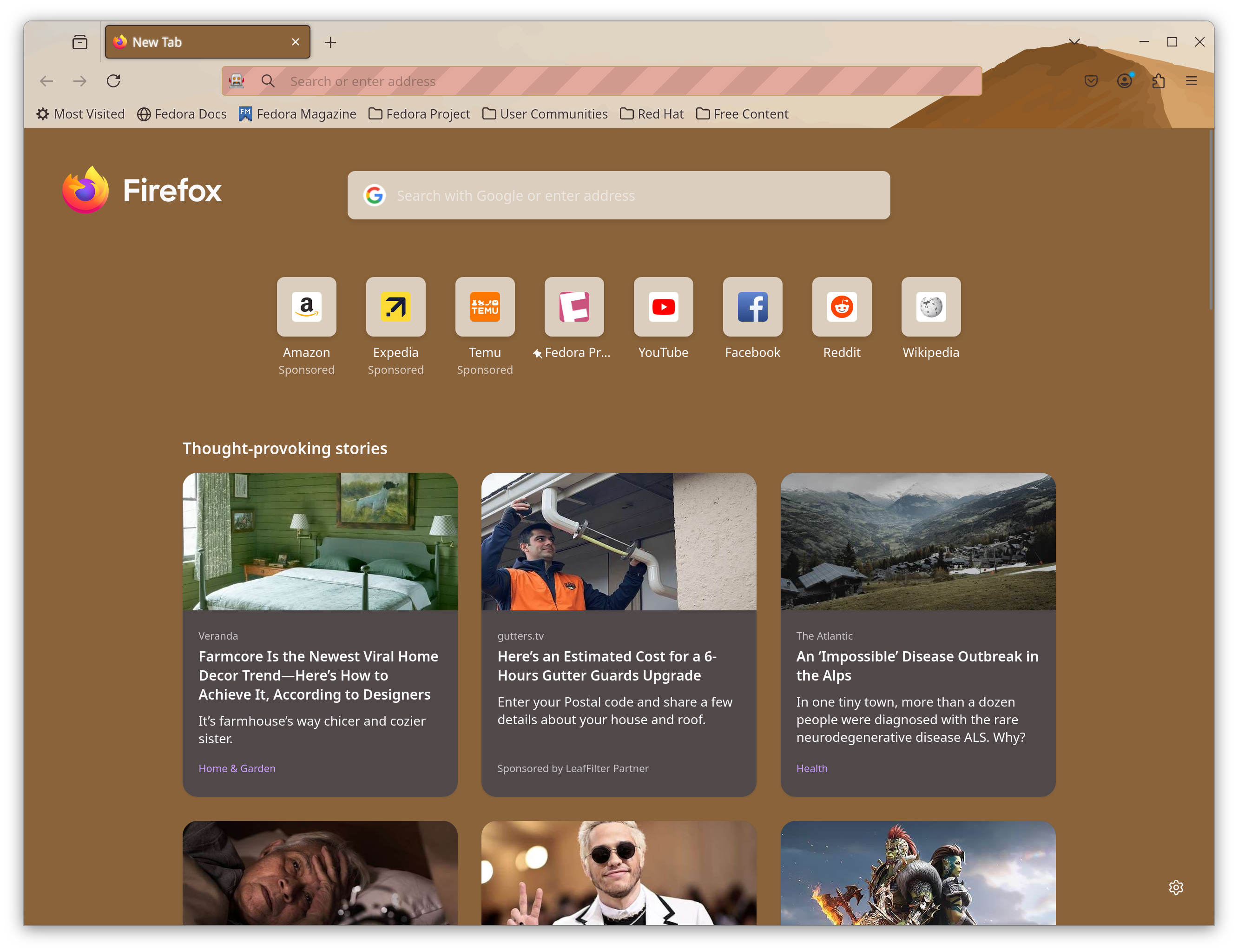Open the fantasy orc warriors story image
1238x952 pixels.
tap(918, 873)
